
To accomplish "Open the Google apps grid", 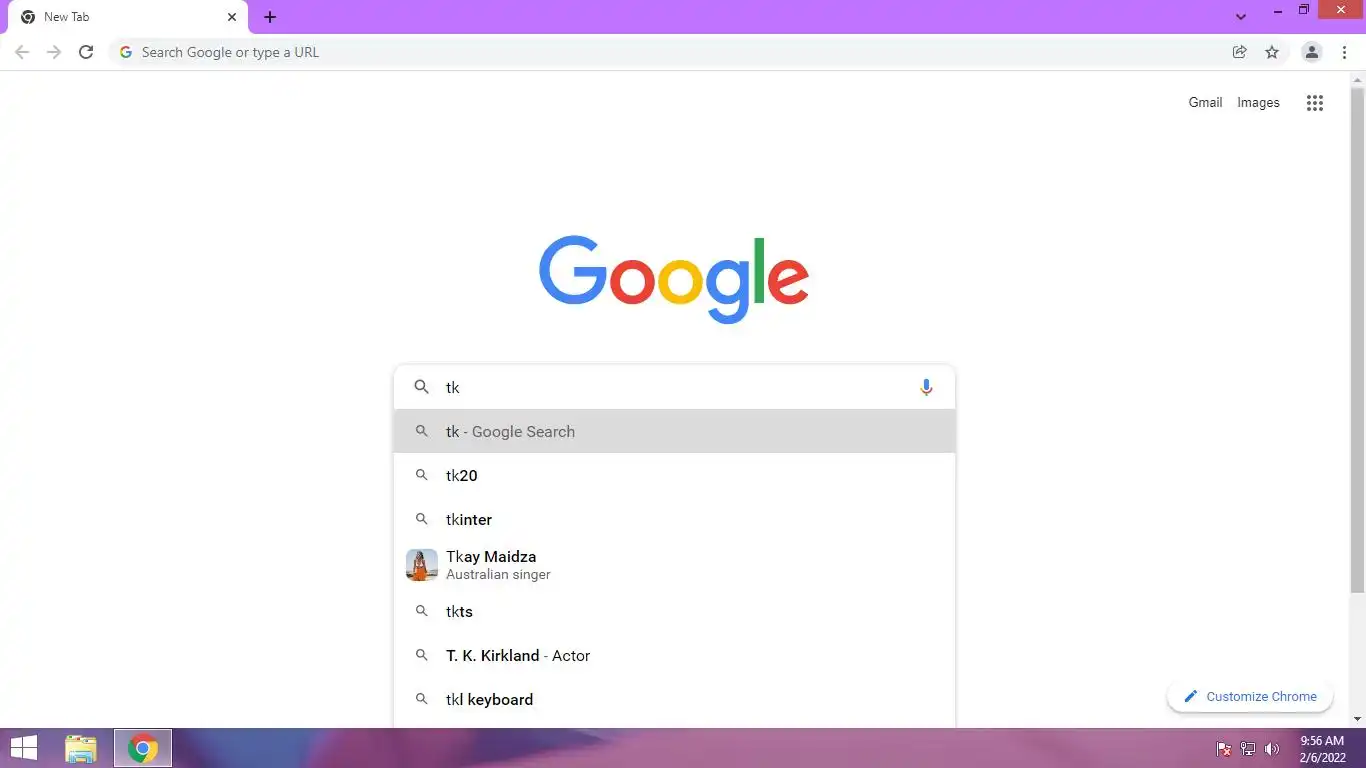I will 1315,102.
